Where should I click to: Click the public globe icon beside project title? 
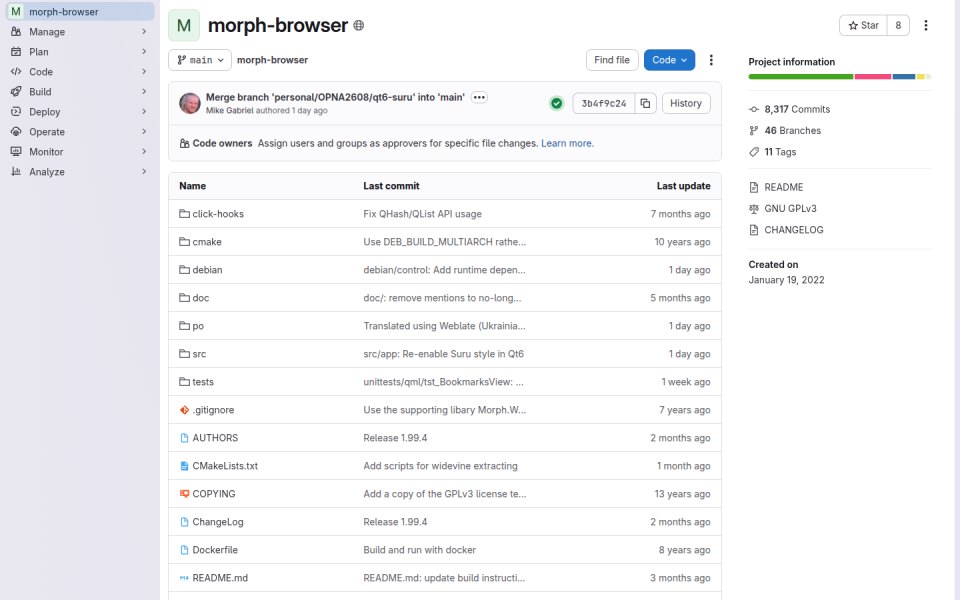[359, 26]
